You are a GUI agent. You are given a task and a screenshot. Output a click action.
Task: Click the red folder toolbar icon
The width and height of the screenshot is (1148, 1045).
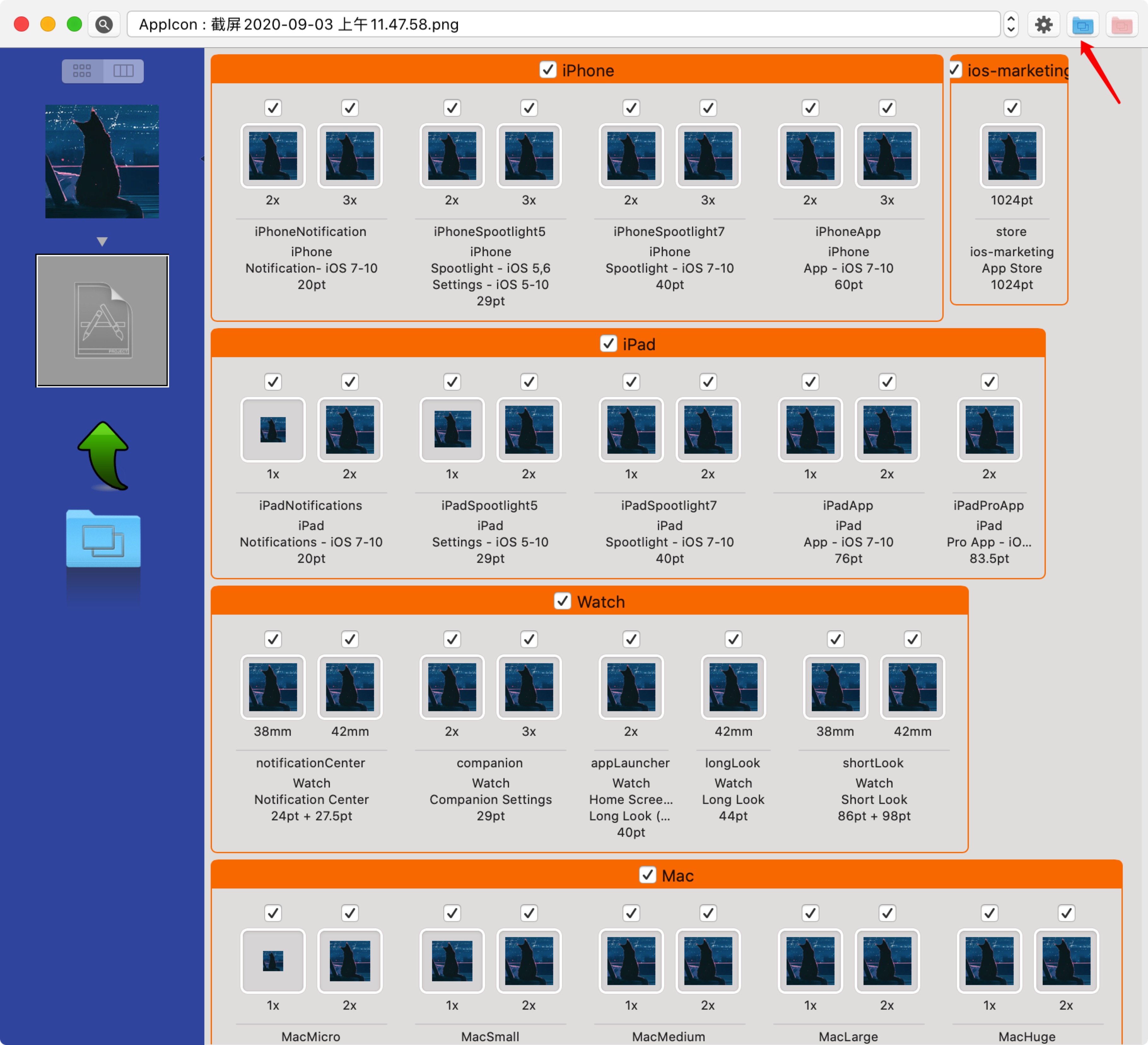1121,25
